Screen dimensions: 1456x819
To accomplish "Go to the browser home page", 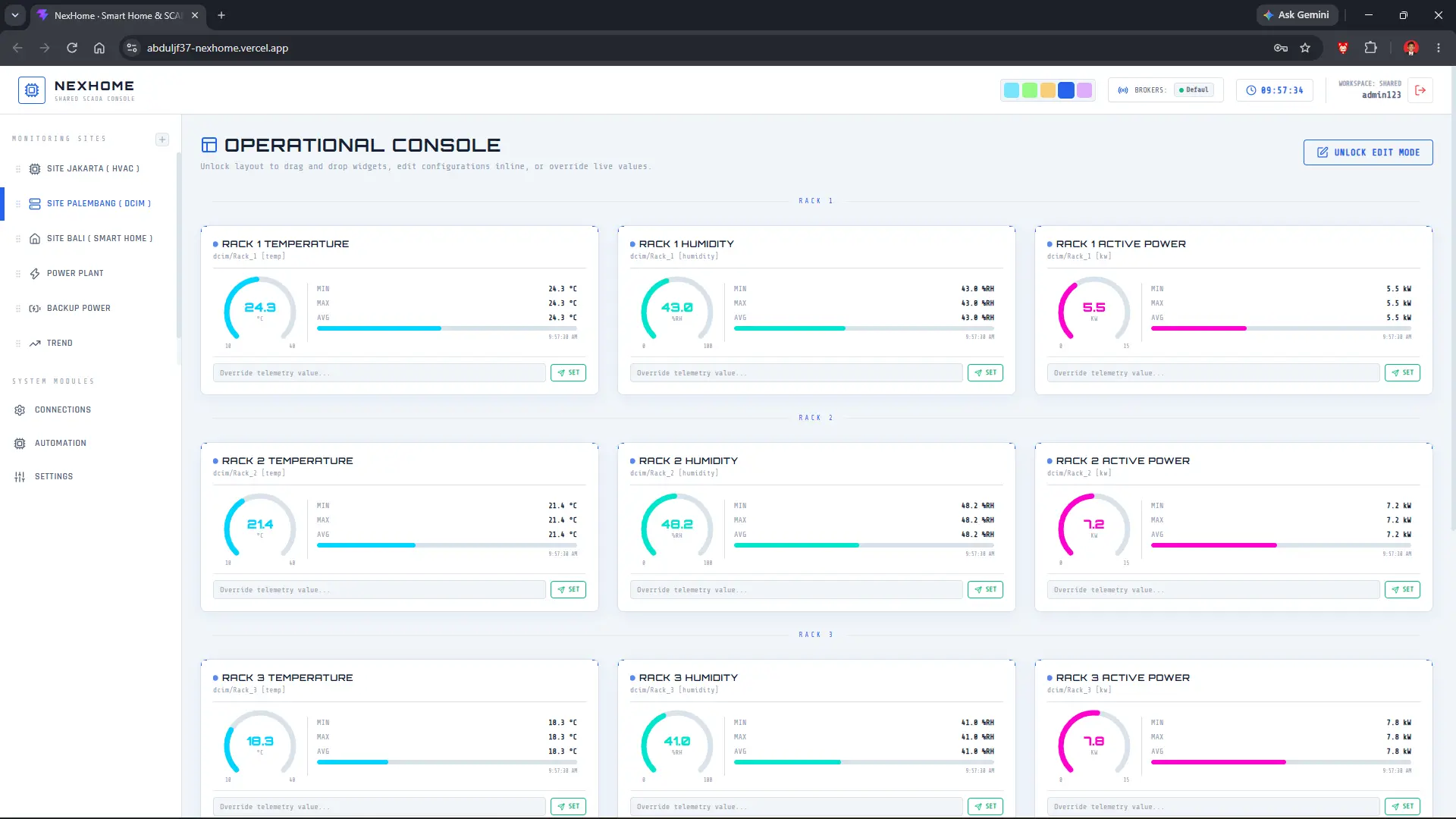I will pyautogui.click(x=99, y=48).
